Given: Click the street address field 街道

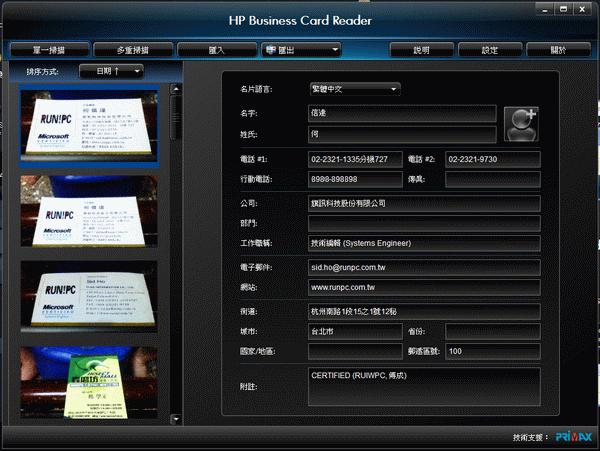Looking at the screenshot, I should point(424,312).
